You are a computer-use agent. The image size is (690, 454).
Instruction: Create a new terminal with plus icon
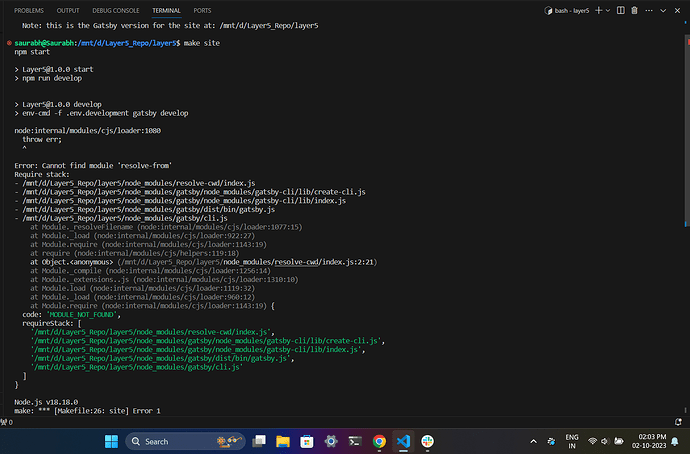[598, 11]
